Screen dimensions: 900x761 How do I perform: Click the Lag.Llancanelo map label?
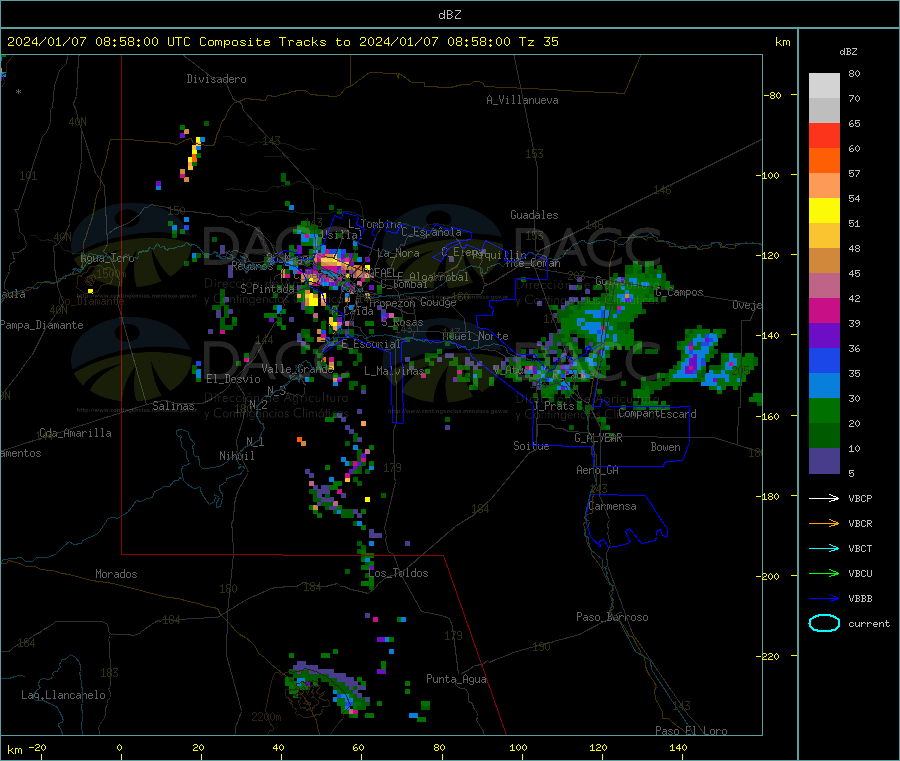(x=63, y=695)
